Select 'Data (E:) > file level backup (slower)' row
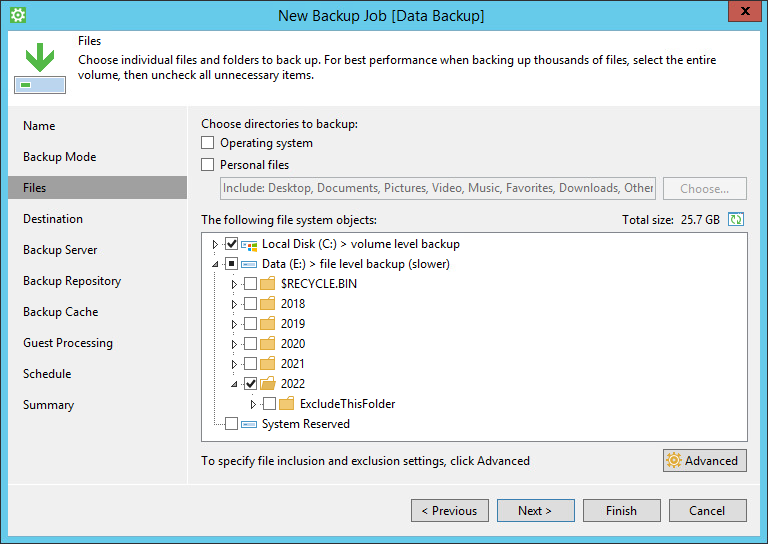This screenshot has height=544, width=768. point(356,264)
